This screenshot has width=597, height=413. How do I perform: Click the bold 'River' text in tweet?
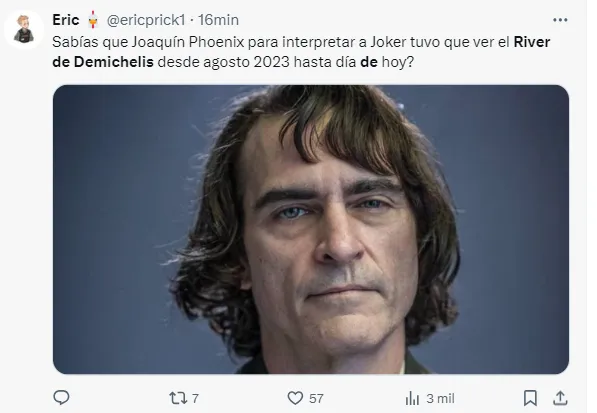coord(532,42)
